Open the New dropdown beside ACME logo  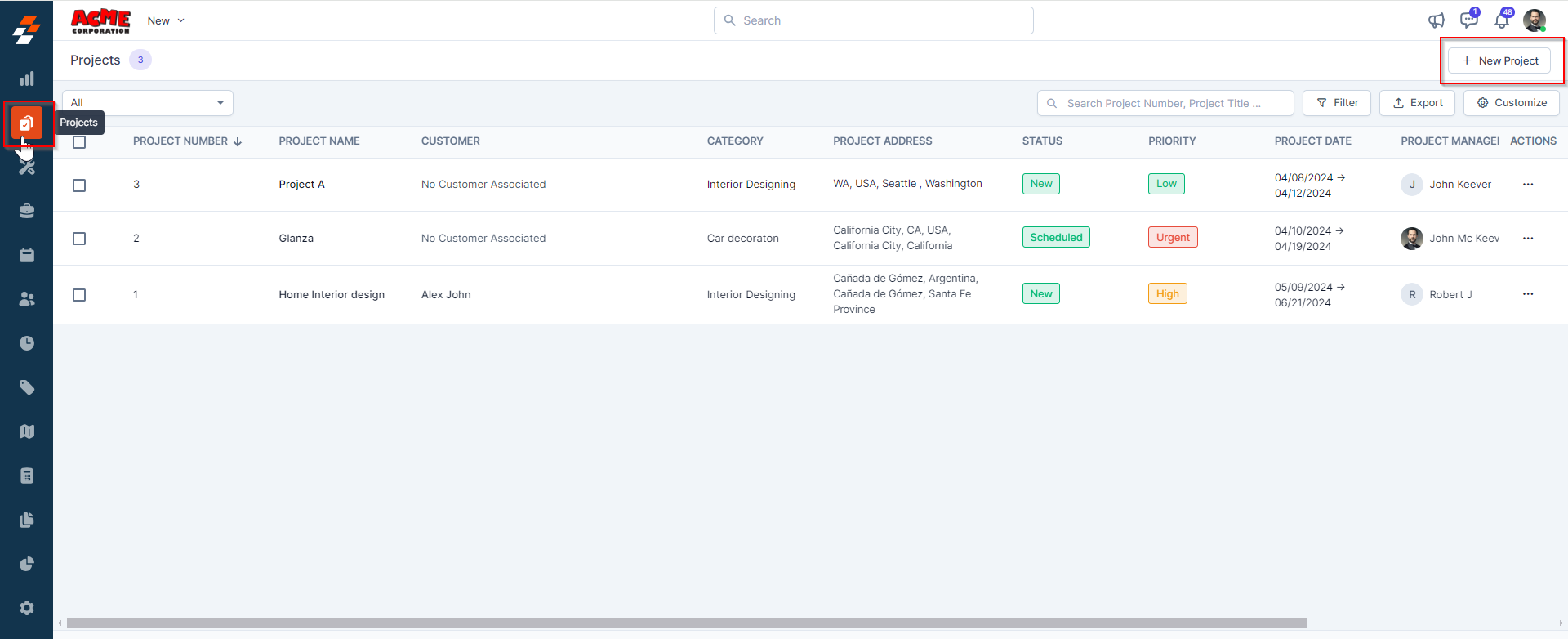pos(166,20)
